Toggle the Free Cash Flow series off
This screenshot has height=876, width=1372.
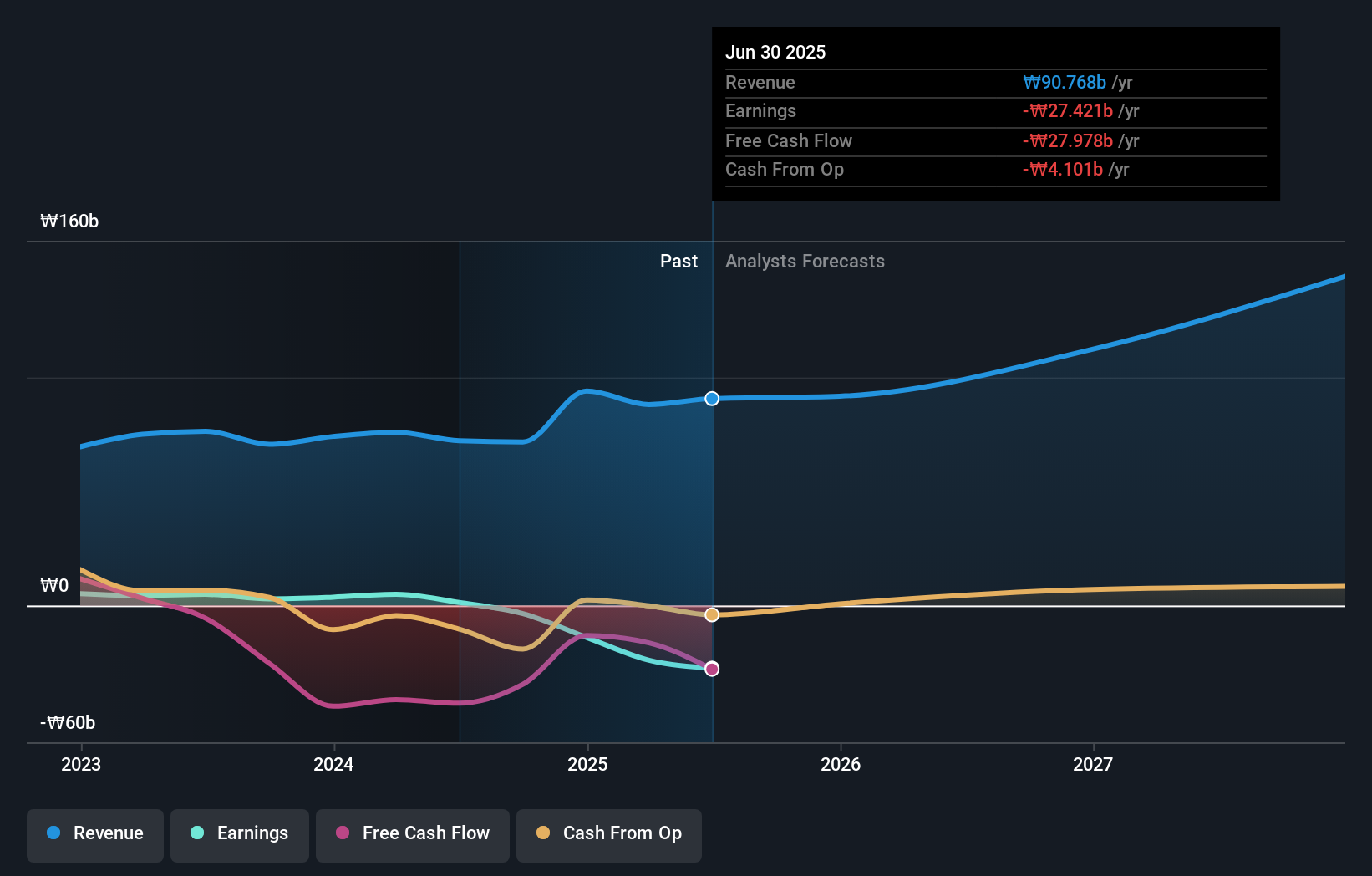(412, 834)
